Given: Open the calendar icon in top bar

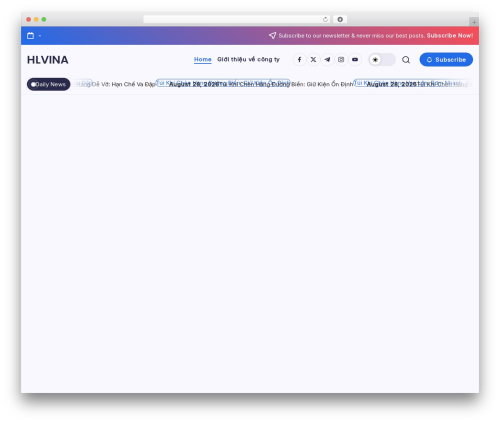Looking at the screenshot, I should point(30,36).
